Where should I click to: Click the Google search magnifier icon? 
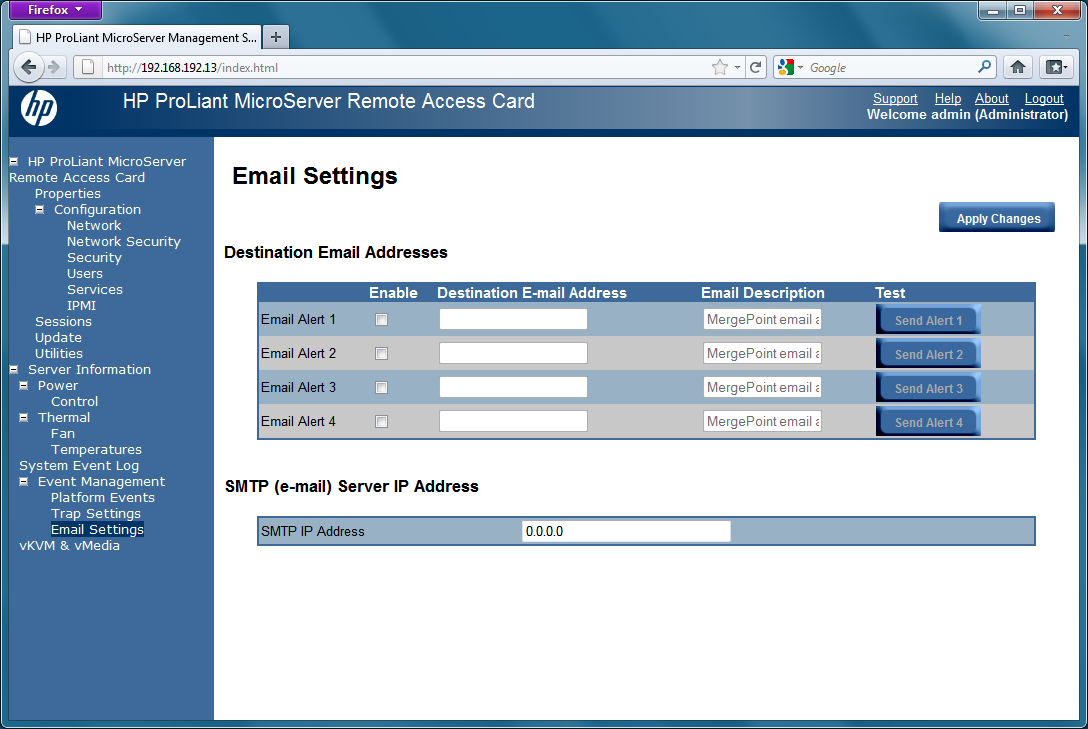point(984,67)
